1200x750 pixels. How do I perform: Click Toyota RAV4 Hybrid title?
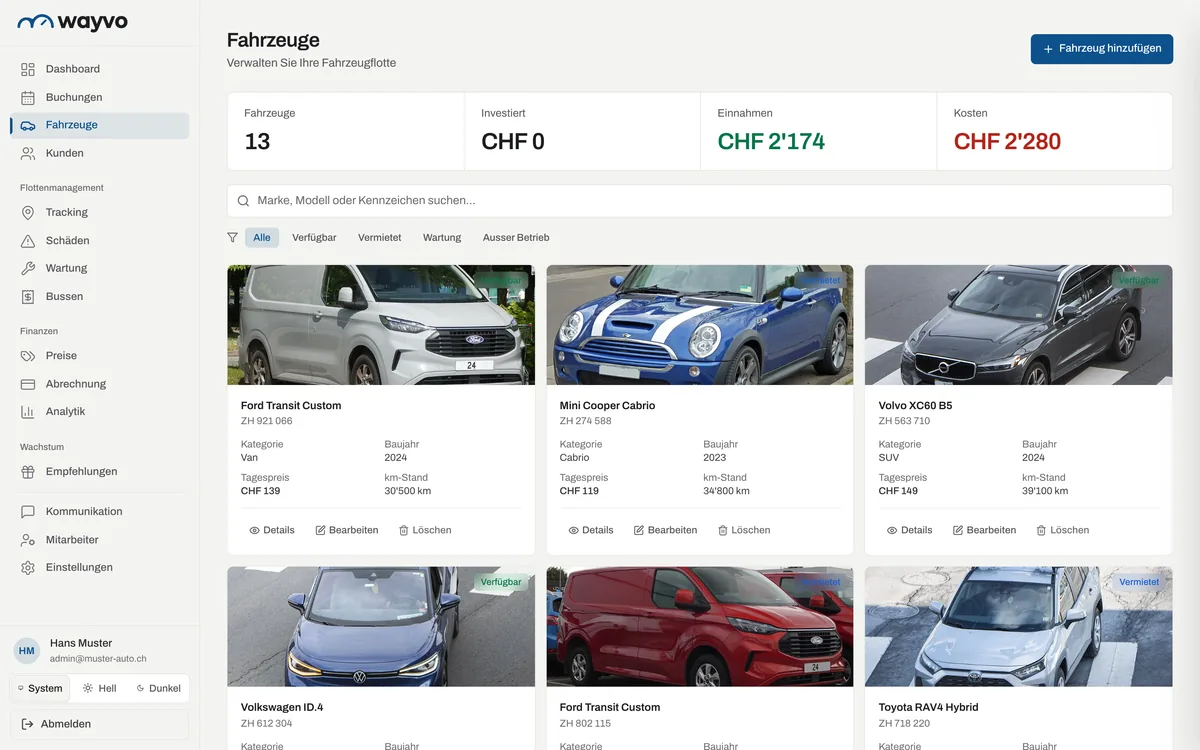pos(928,707)
